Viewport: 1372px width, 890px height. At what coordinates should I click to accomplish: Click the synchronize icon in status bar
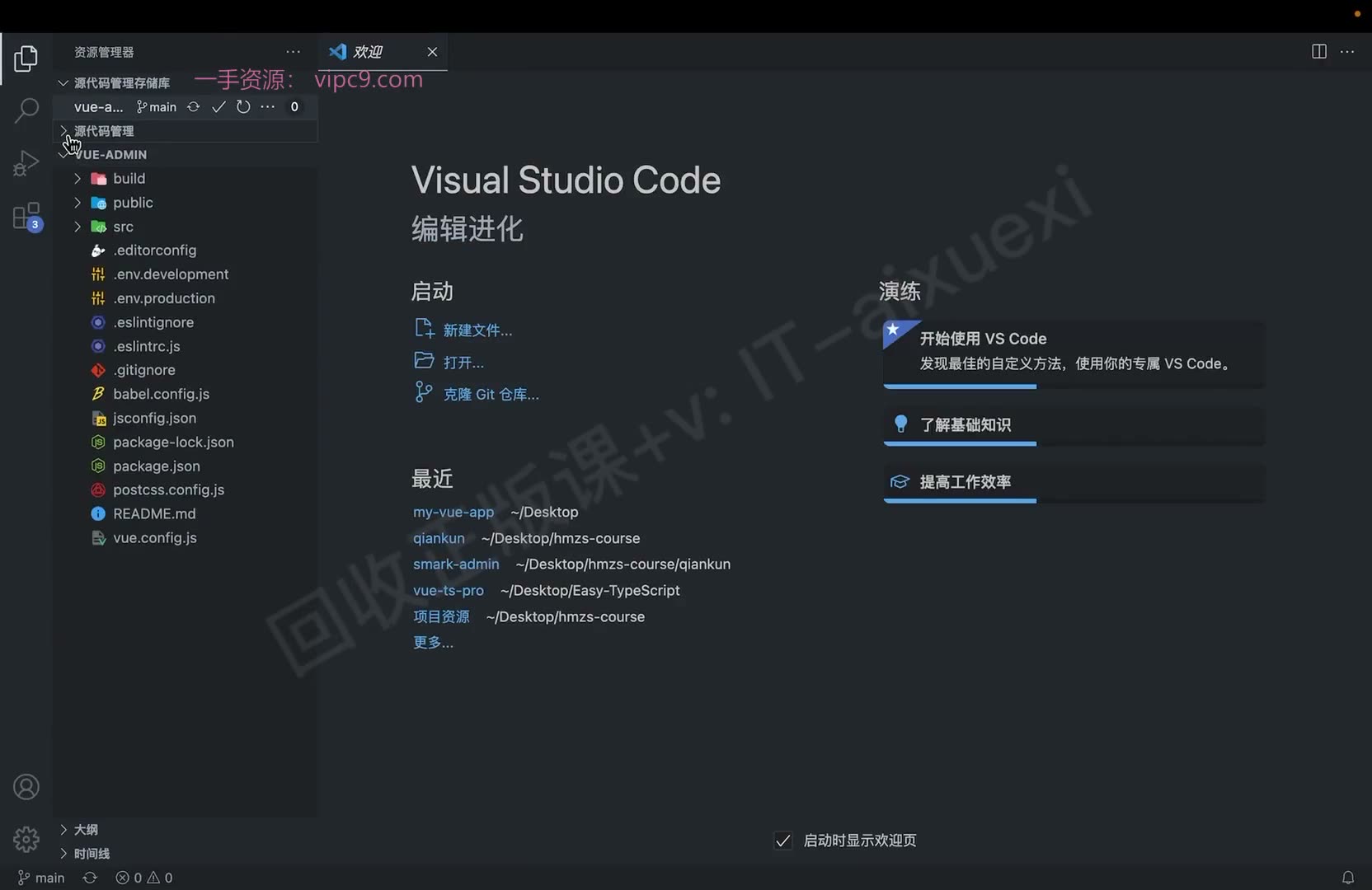(90, 878)
